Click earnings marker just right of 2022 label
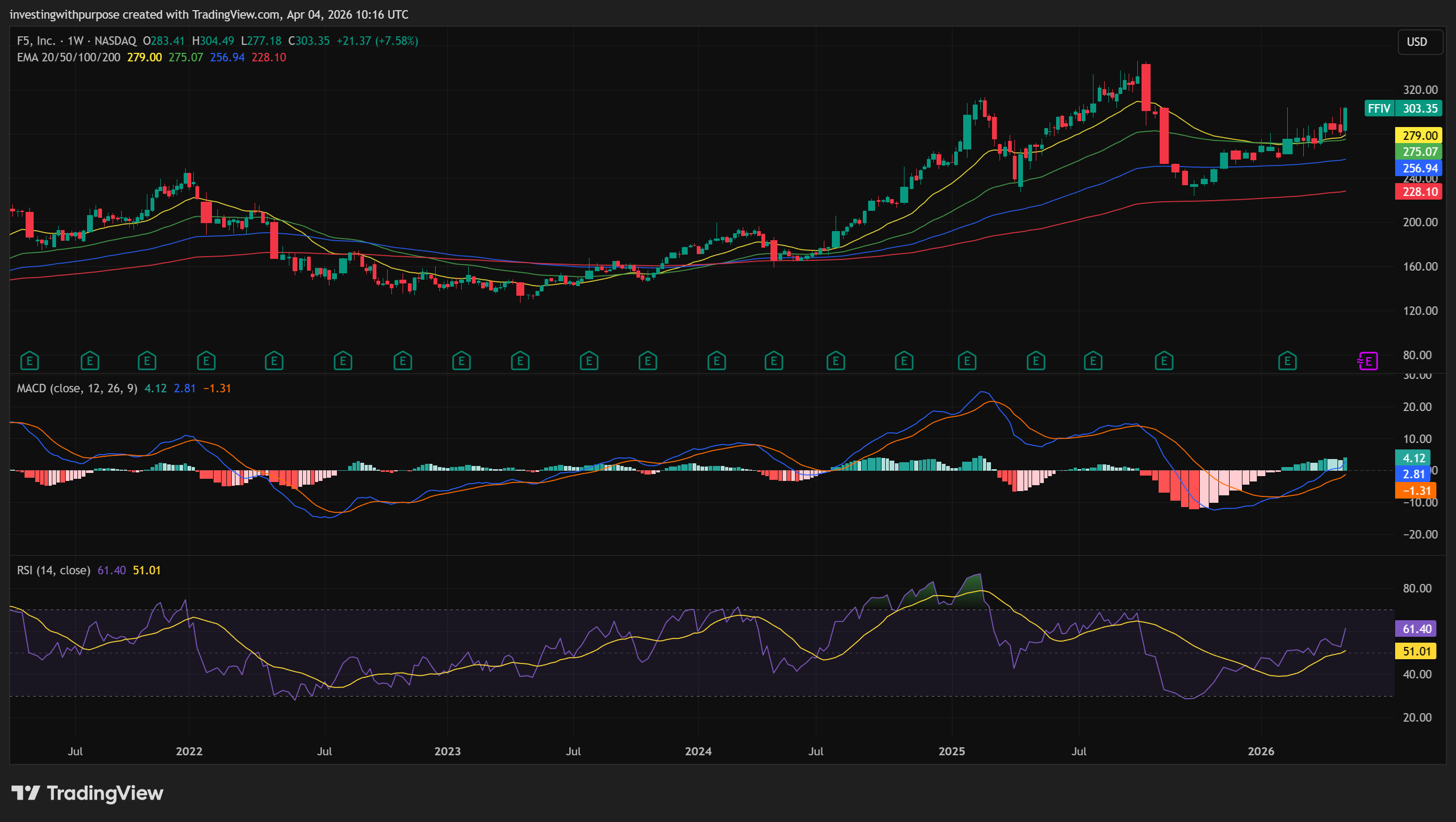This screenshot has height=822, width=1456. (206, 360)
